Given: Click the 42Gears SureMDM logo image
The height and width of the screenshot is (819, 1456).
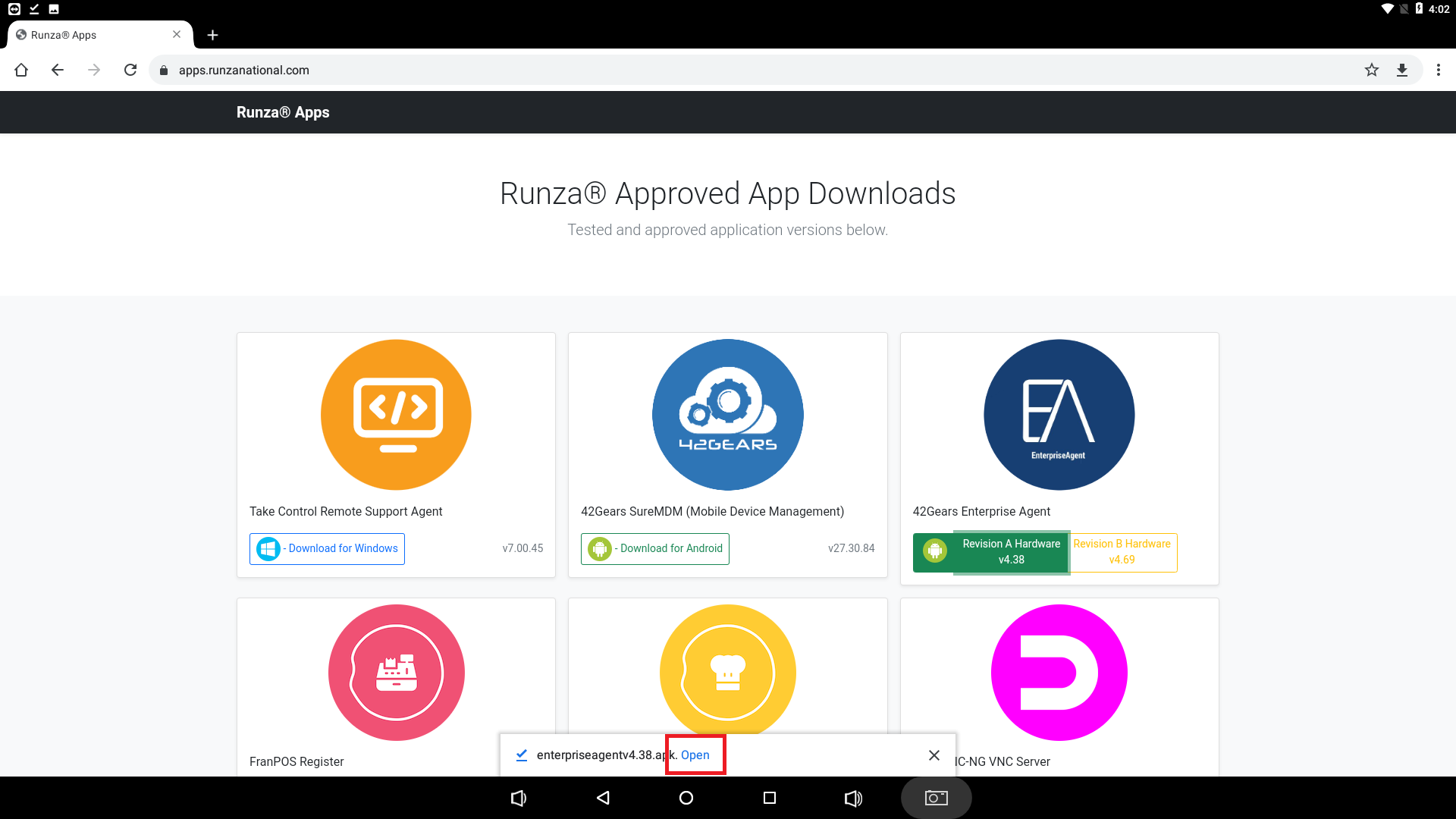Looking at the screenshot, I should tap(727, 415).
